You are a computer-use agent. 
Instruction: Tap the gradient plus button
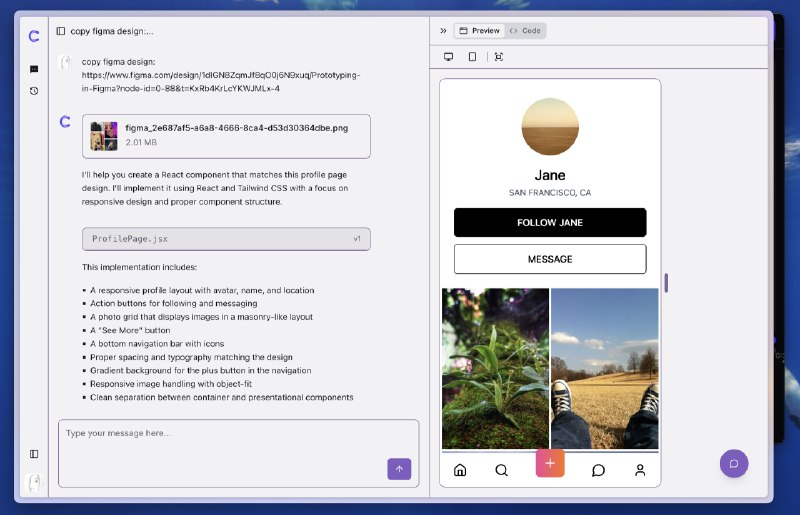tap(550, 463)
